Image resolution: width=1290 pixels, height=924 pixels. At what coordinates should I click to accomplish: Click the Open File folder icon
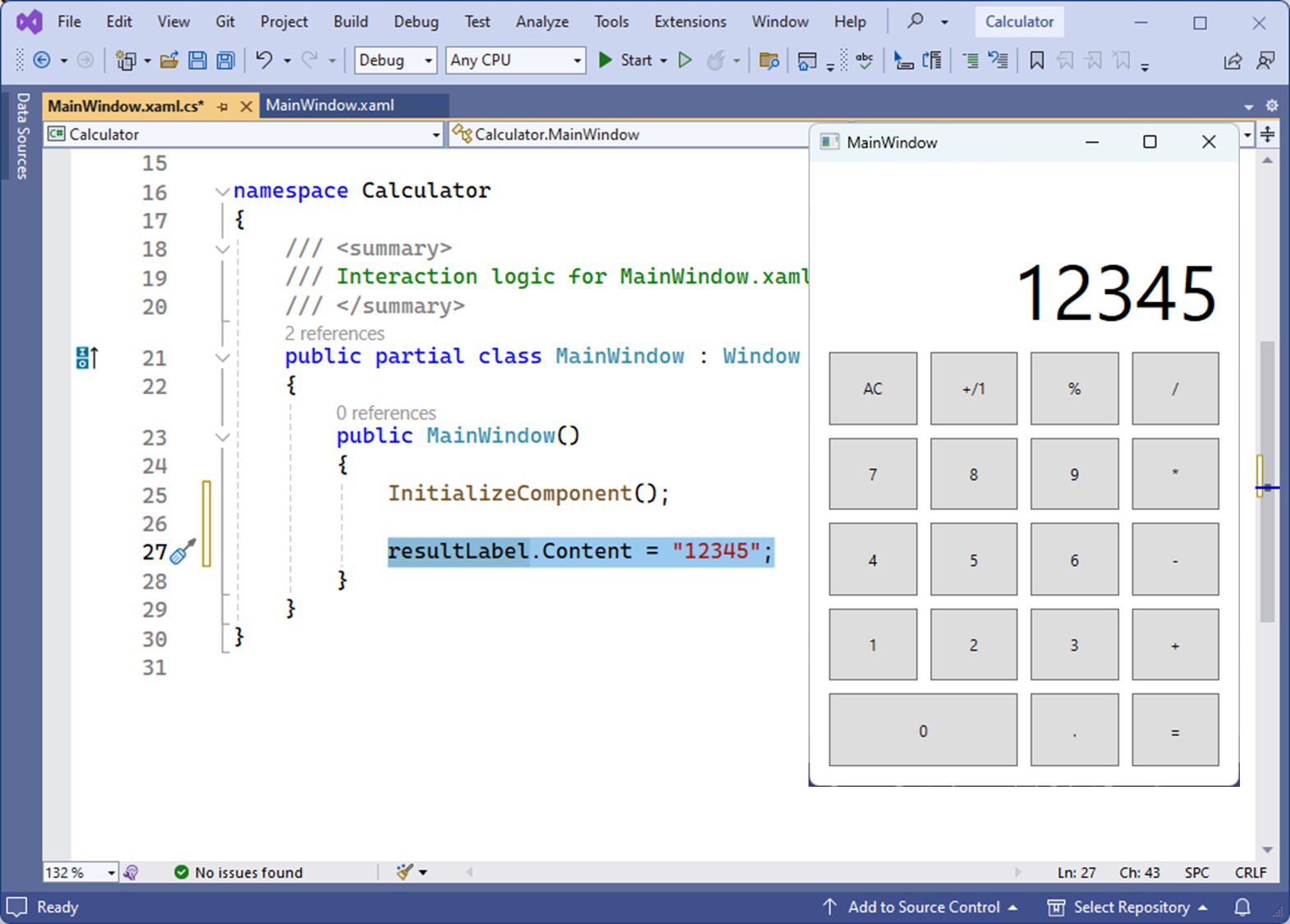pyautogui.click(x=169, y=60)
